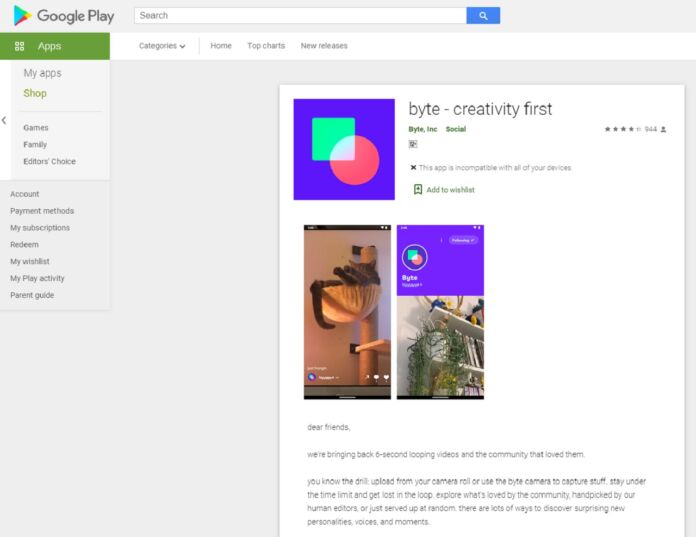Open Family category link
Viewport: 696px width, 537px height.
point(35,145)
